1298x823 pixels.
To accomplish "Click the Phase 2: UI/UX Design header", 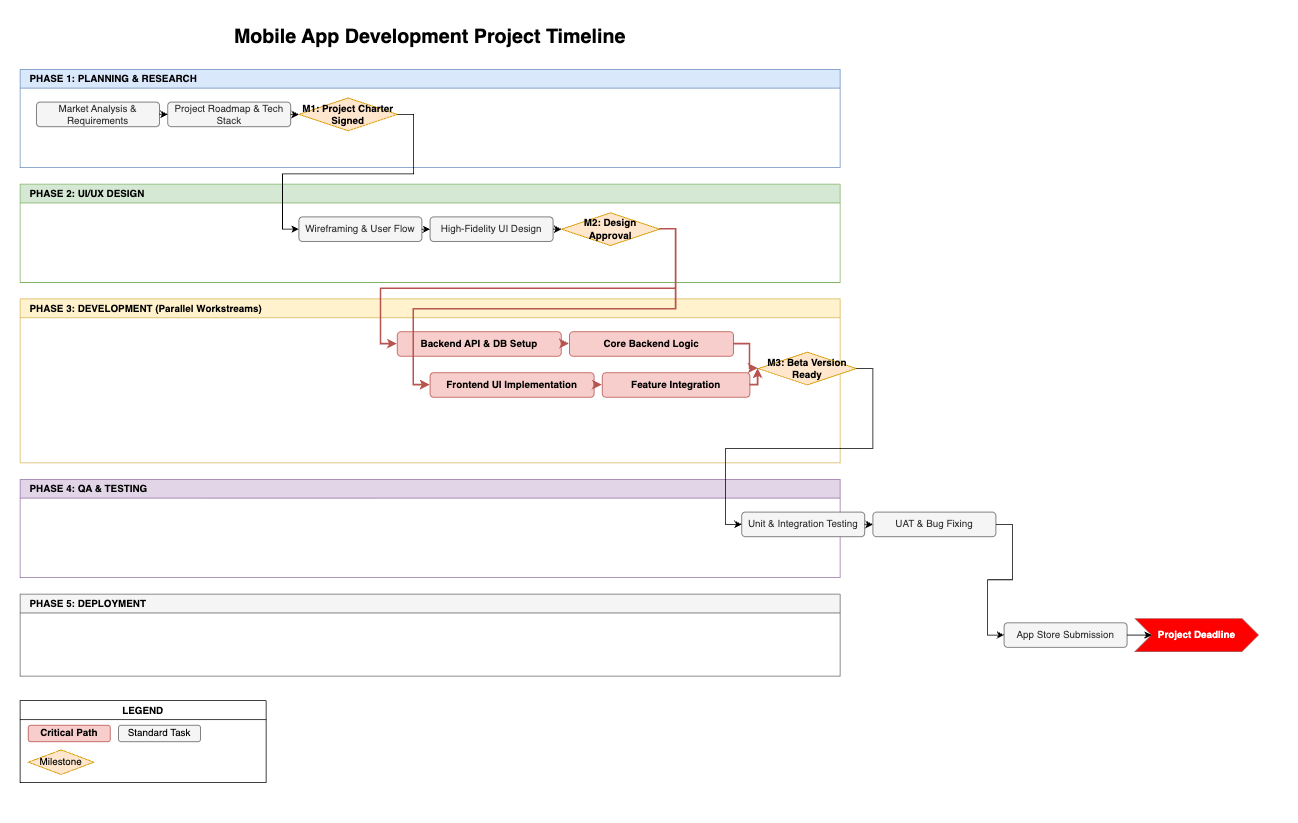I will pyautogui.click(x=430, y=194).
